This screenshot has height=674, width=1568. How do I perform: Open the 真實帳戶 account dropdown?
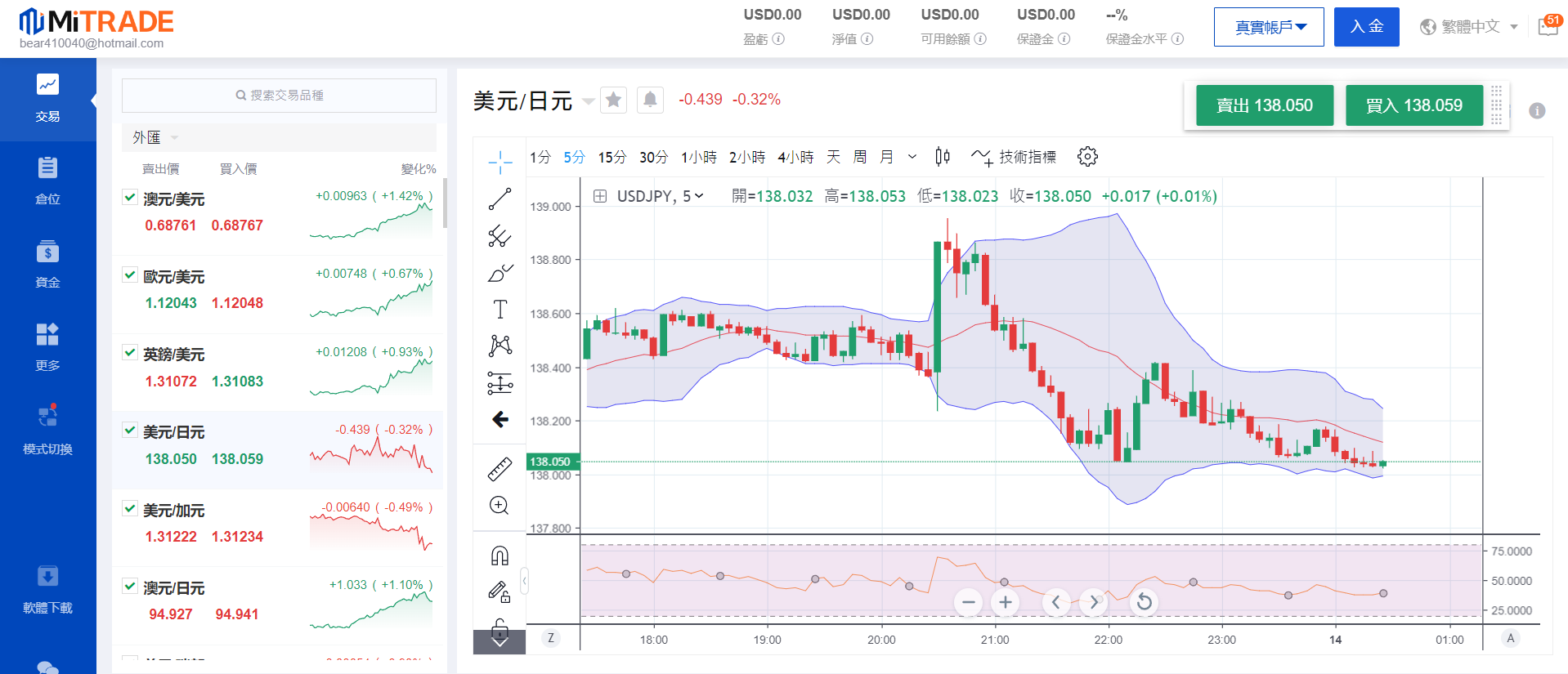pos(1269,27)
